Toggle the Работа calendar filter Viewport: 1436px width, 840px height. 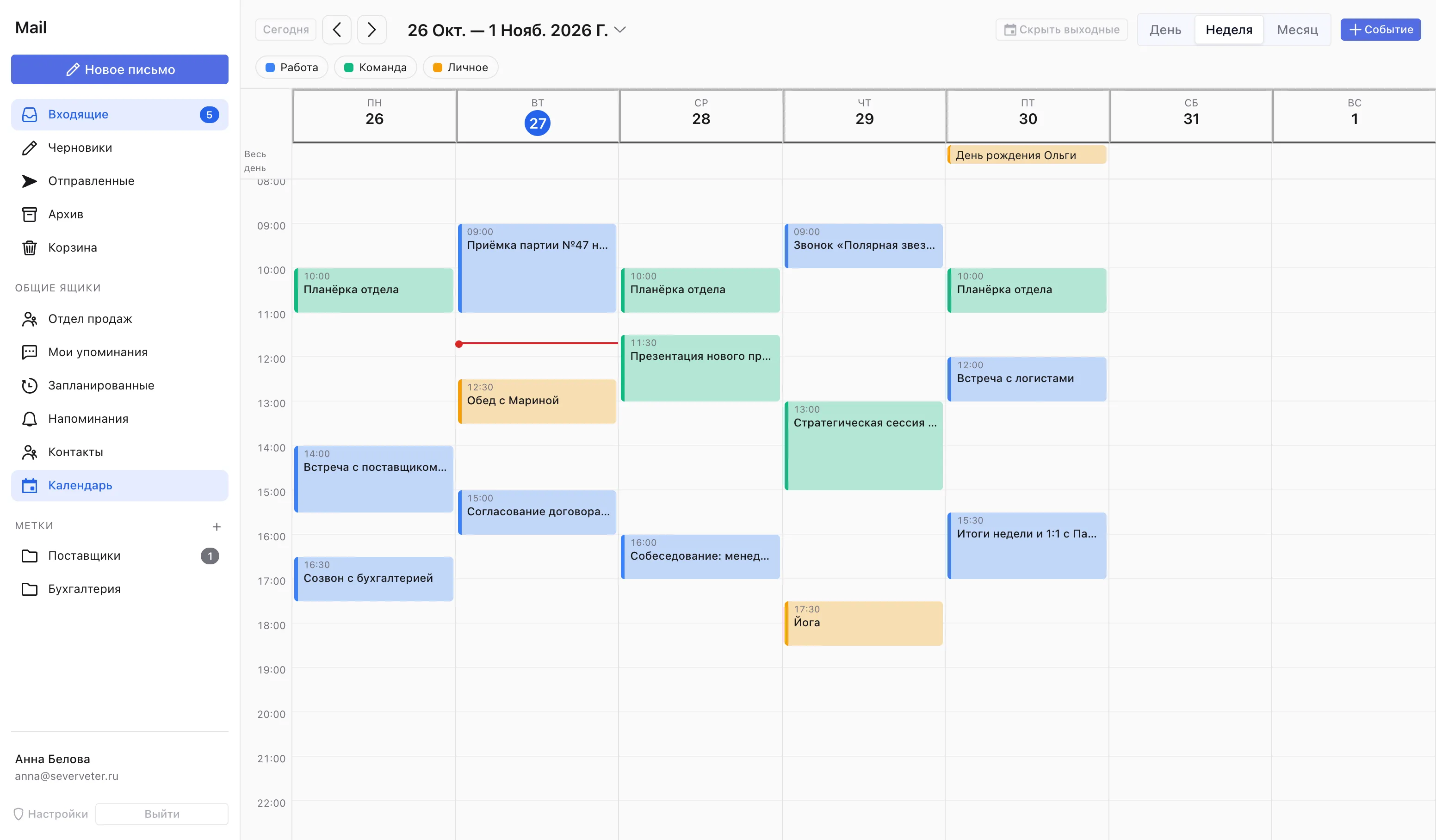pyautogui.click(x=292, y=67)
